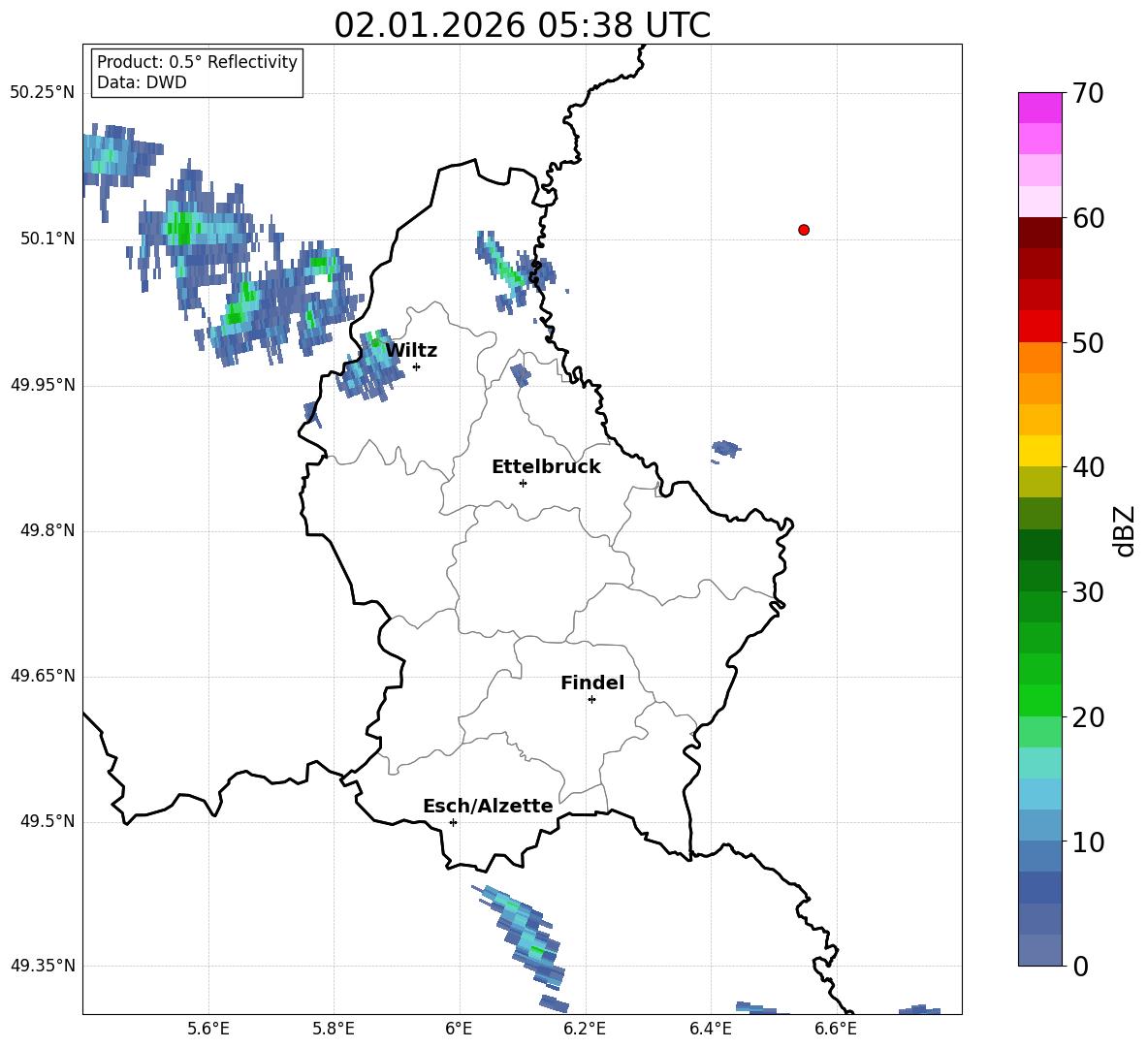Viewport: 1148px width, 1048px height.
Task: Click the 30 value on the colorbar
Action: click(x=1088, y=592)
